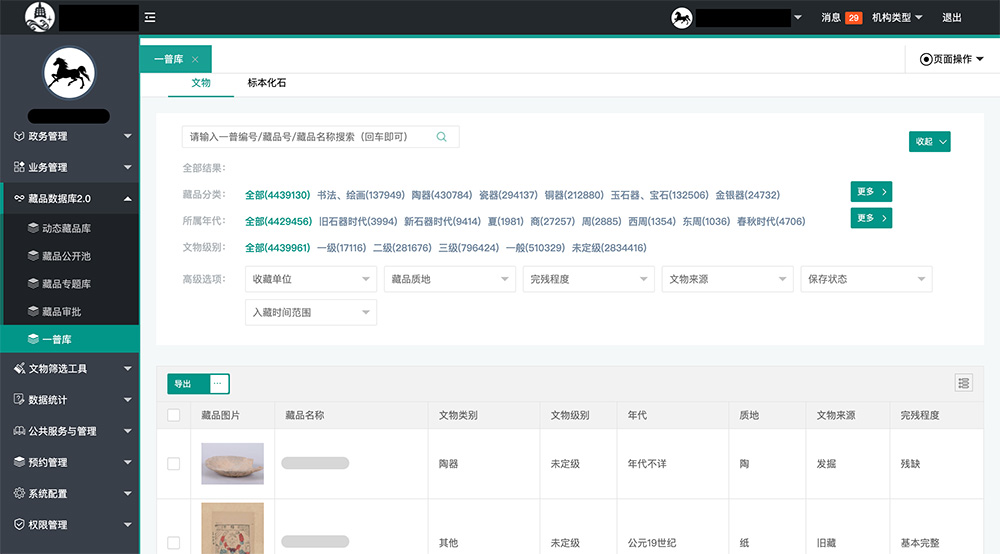Filter by 未定级(2834416) level
Image resolution: width=1000 pixels, height=554 pixels.
(609, 247)
